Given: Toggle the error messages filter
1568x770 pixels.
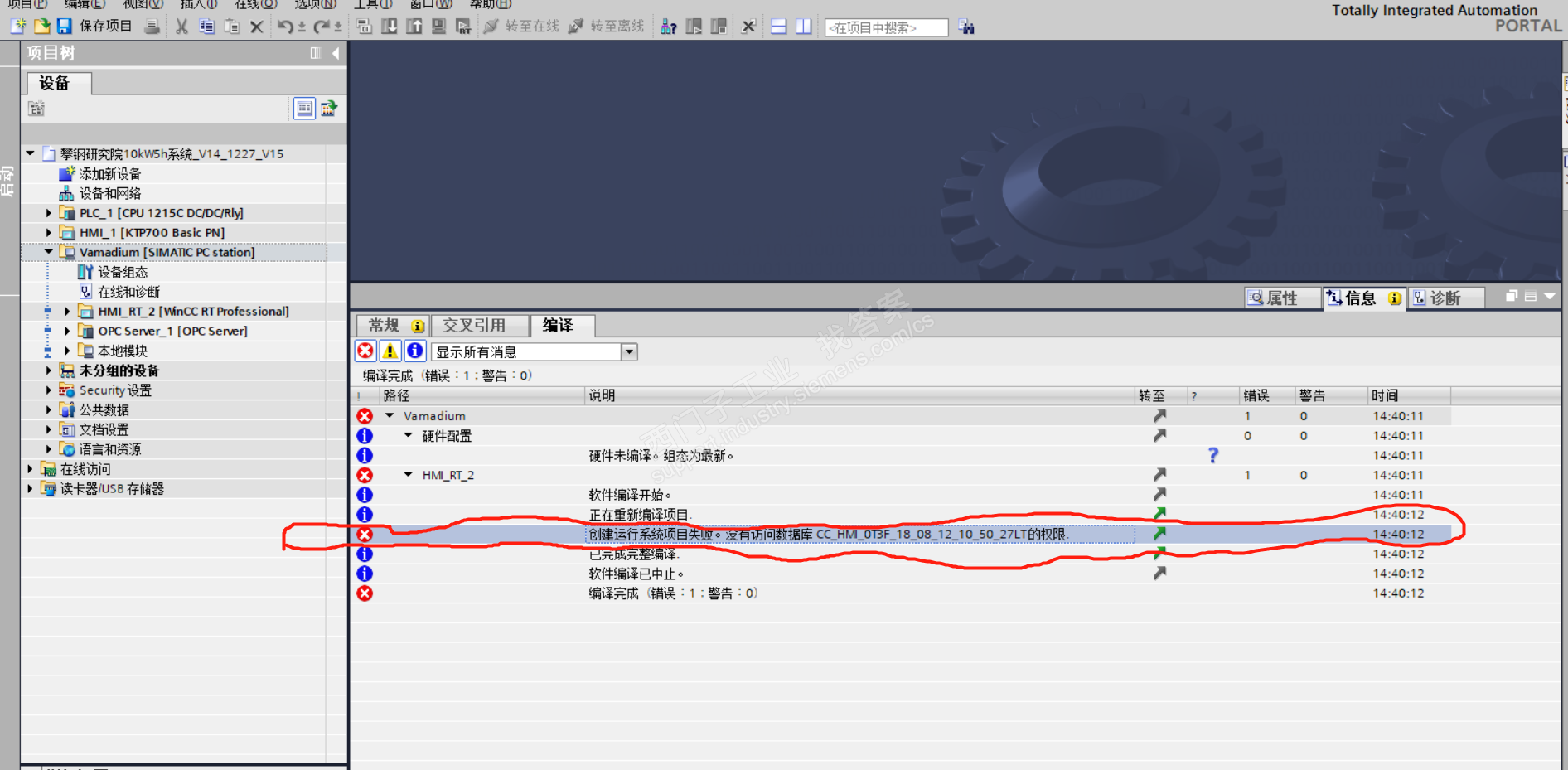Looking at the screenshot, I should 365,351.
